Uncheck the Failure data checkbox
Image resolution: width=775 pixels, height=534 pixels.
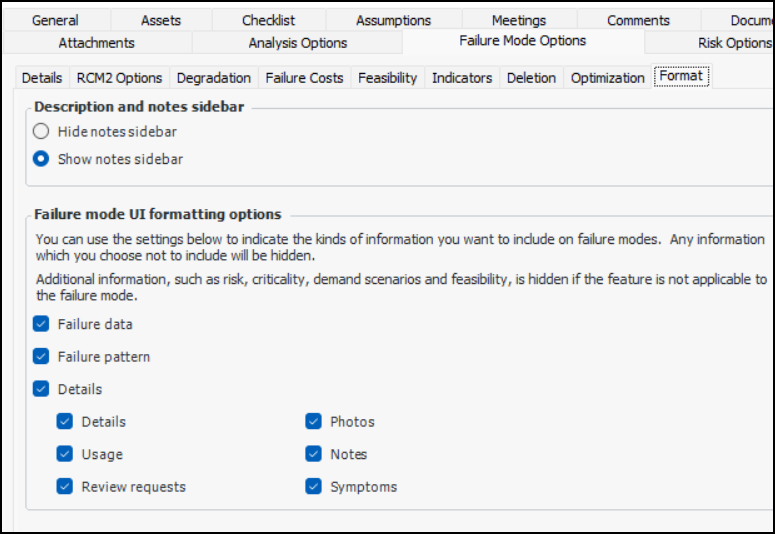tap(41, 324)
